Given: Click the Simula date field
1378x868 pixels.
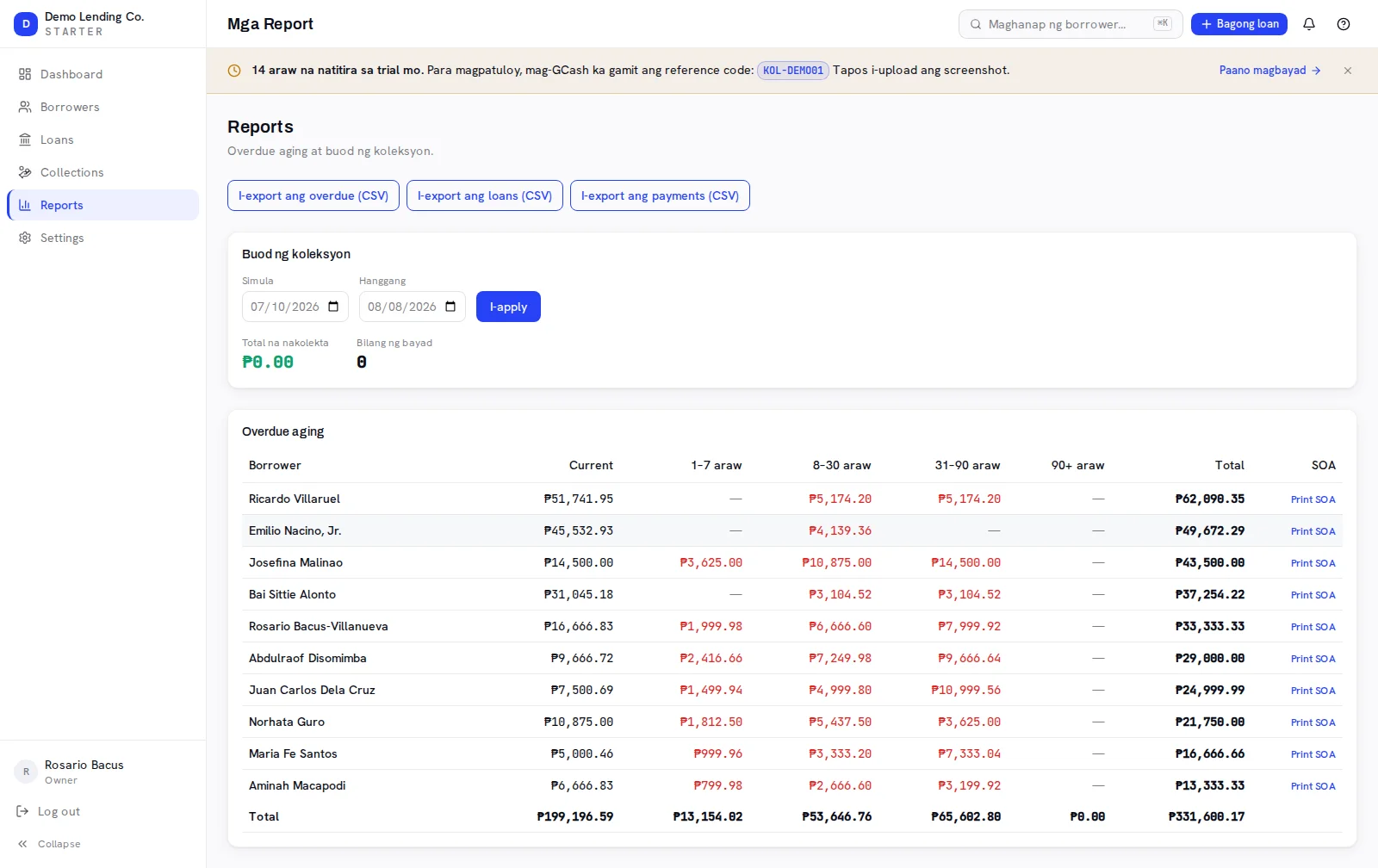Looking at the screenshot, I should tap(295, 307).
